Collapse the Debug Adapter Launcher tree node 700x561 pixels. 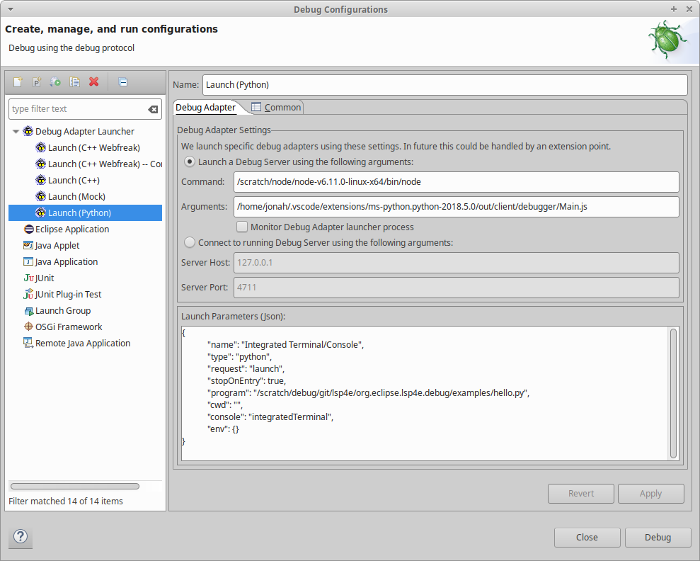coord(15,131)
